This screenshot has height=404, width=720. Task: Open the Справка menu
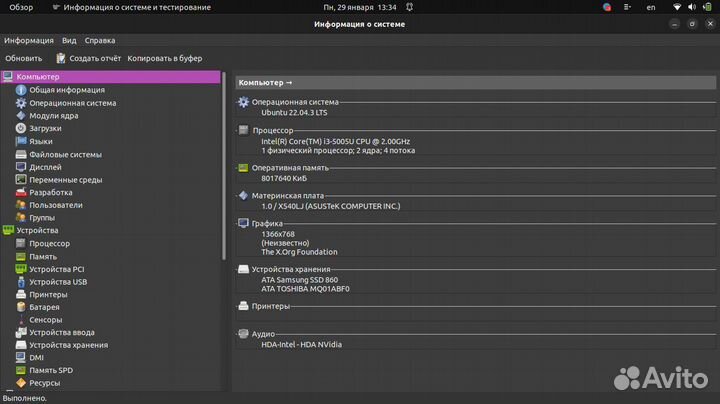(100, 41)
